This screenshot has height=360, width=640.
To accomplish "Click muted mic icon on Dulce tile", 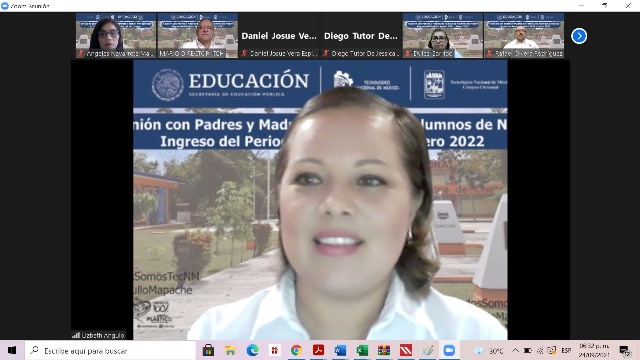I will click(x=408, y=53).
